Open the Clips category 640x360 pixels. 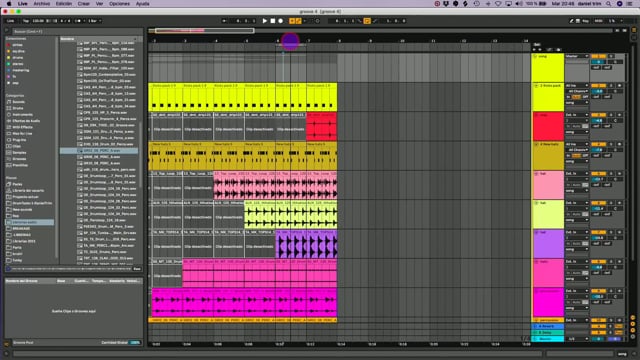point(17,146)
